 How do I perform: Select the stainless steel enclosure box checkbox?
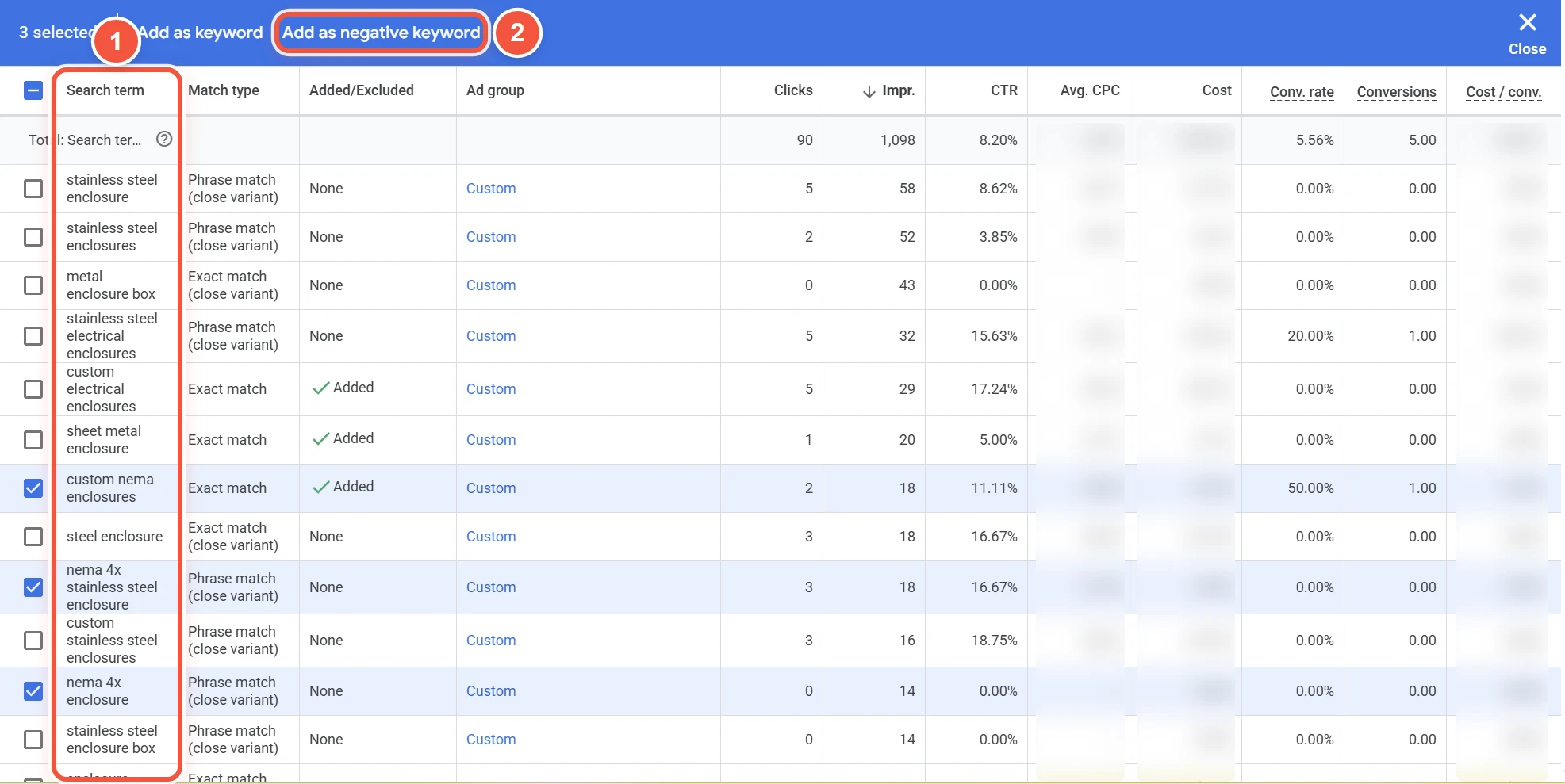coord(33,740)
